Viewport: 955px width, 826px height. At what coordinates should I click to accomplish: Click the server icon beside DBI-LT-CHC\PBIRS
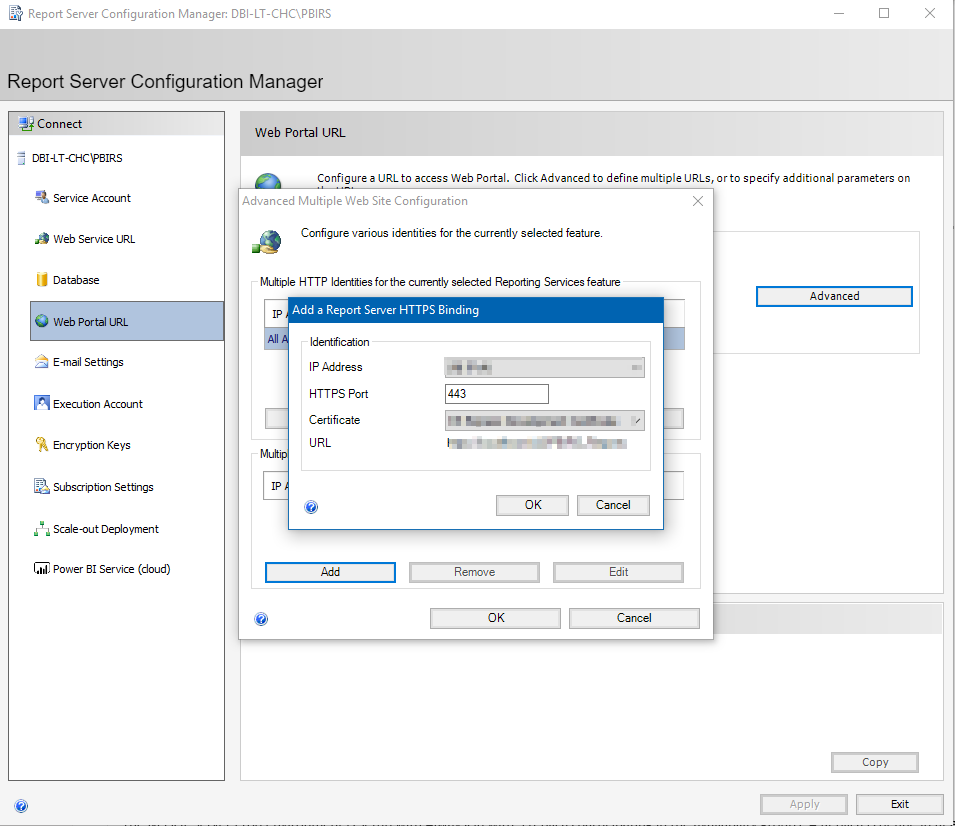click(x=21, y=158)
